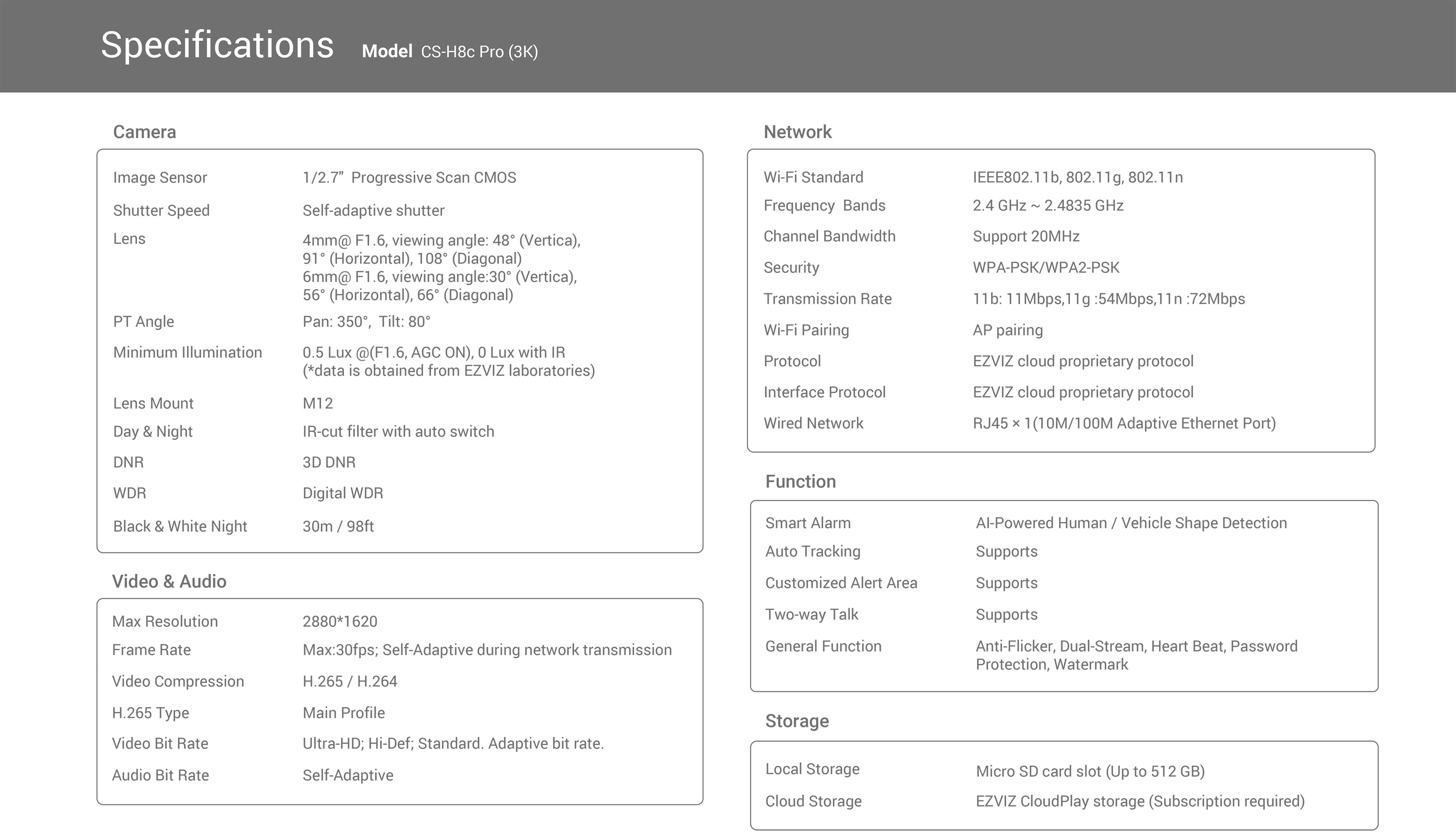The width and height of the screenshot is (1456, 836).
Task: Click the Lens Mount value M12
Action: coord(318,403)
